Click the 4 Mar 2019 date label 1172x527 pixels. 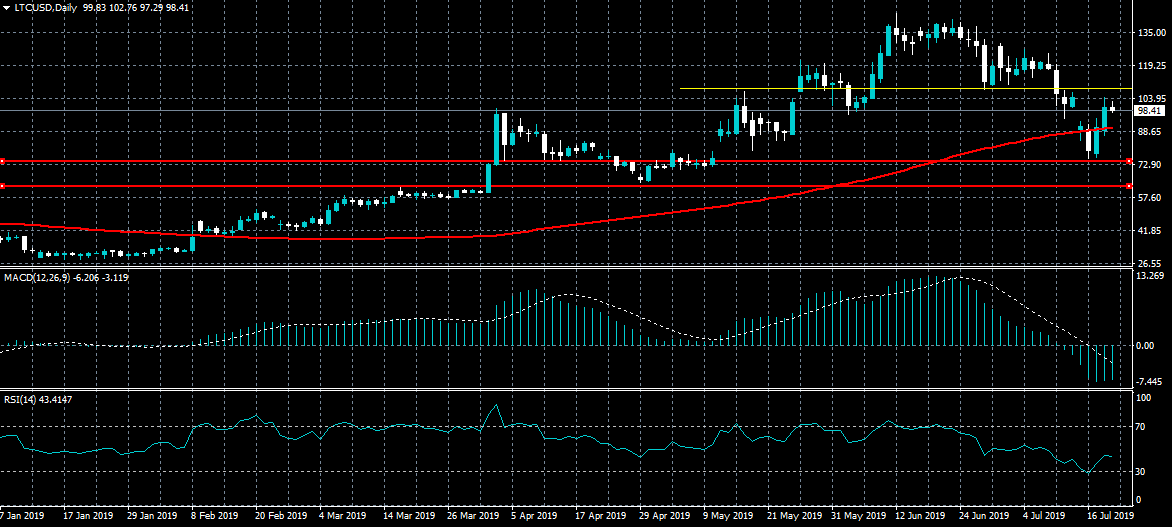(342, 516)
